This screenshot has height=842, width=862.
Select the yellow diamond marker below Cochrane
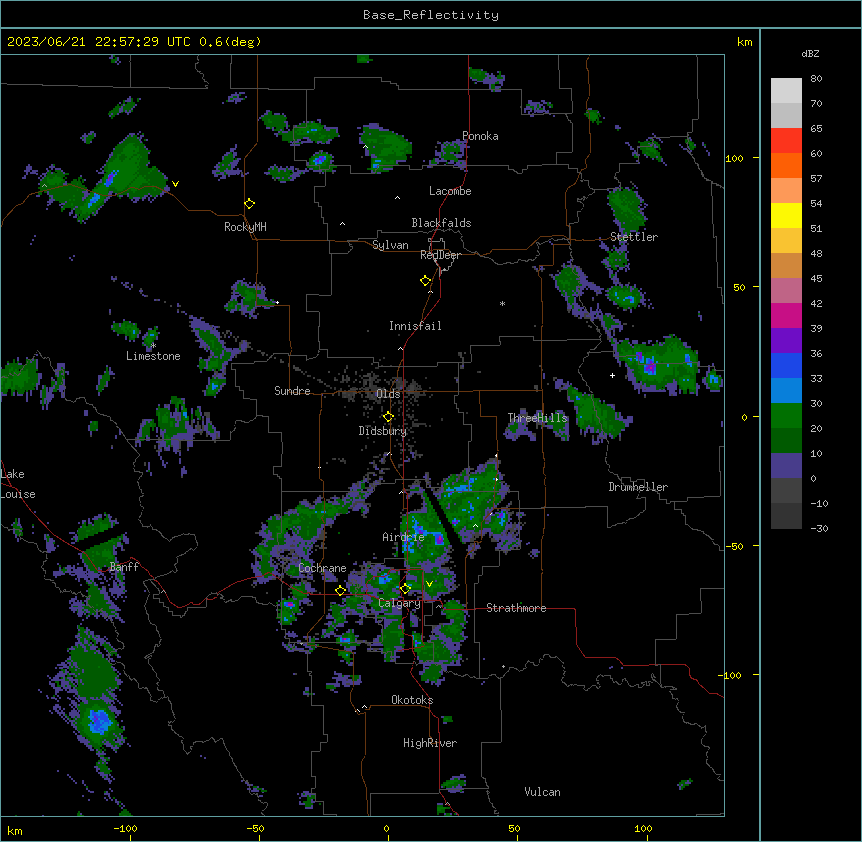coord(340,591)
